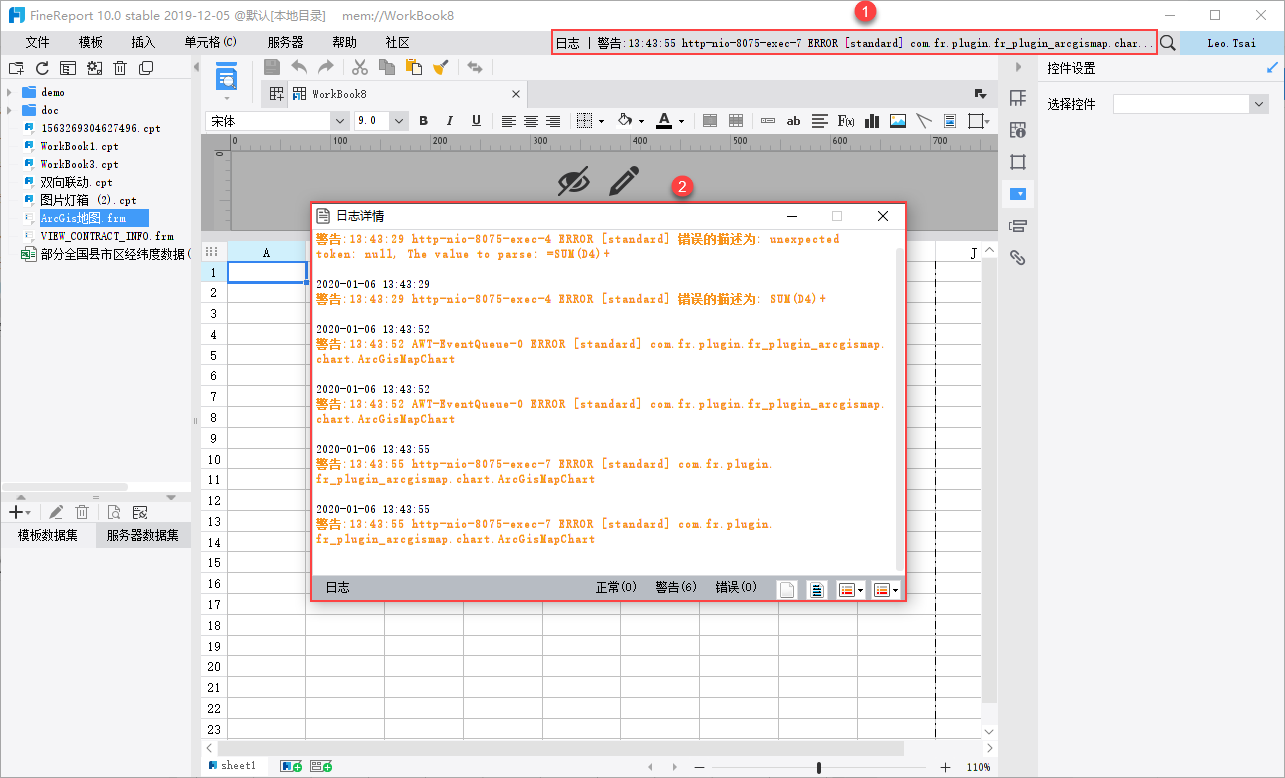Screen dimensions: 1285x778
Task: Switch to 模板数据集 tab
Action: (x=48, y=535)
